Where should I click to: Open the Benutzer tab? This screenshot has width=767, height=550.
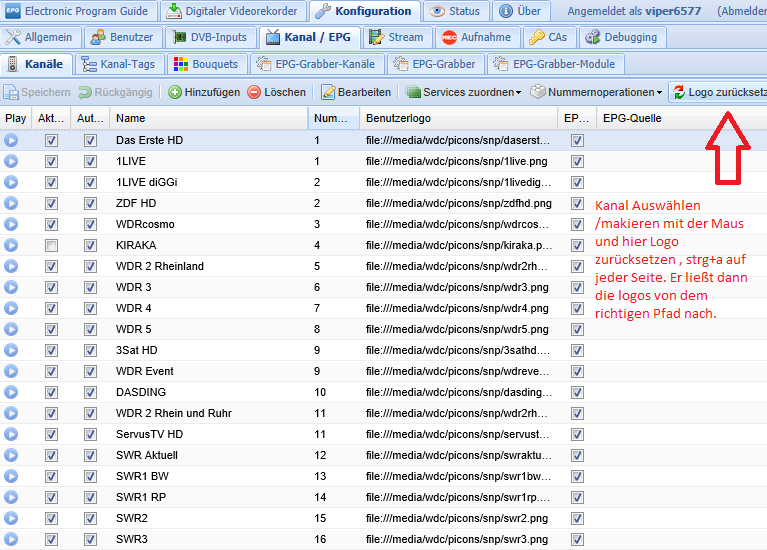122,37
